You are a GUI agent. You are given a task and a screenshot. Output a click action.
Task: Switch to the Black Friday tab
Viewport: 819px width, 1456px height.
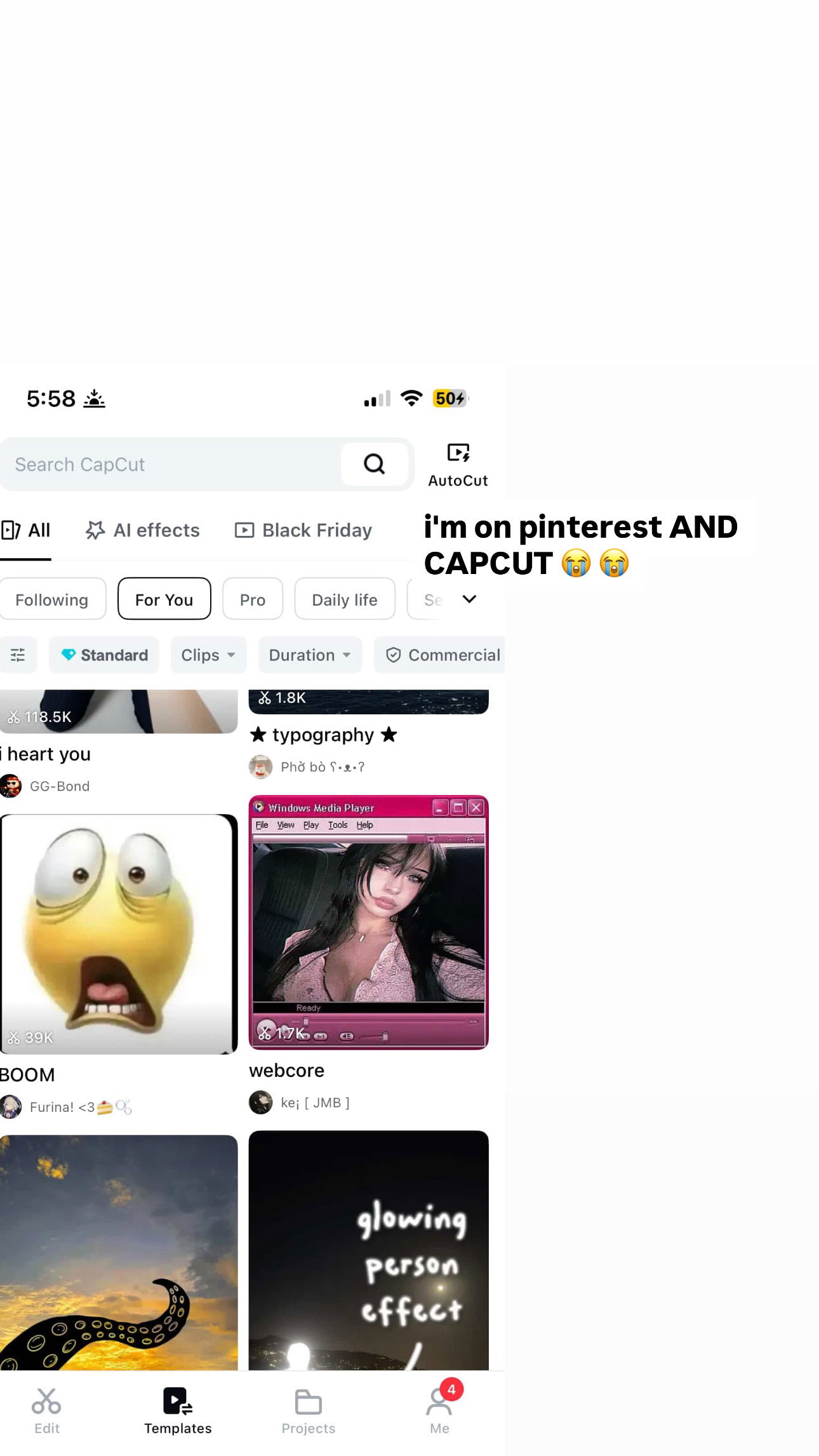tap(303, 530)
